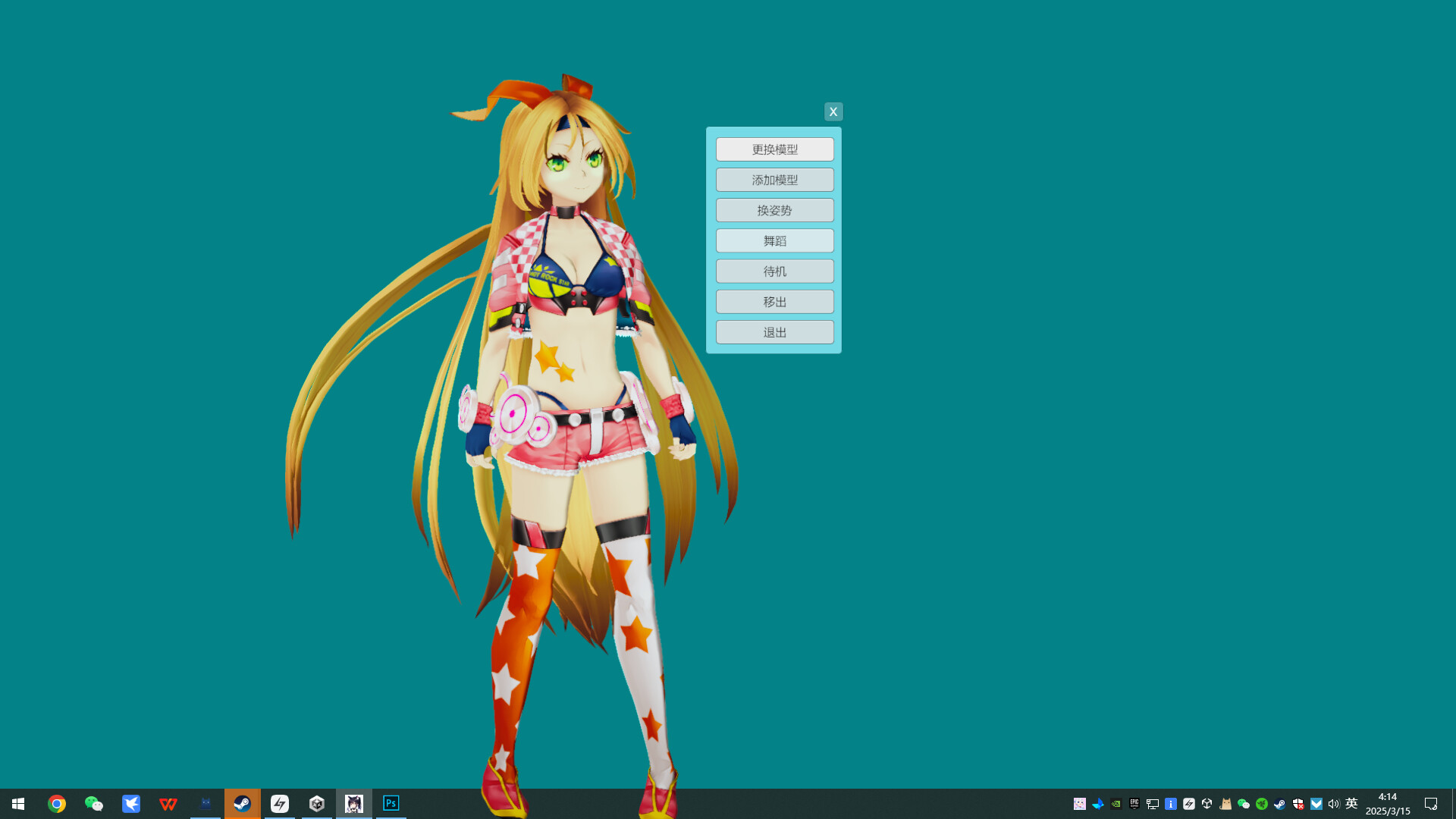Close the model menu with X
The height and width of the screenshot is (819, 1456).
pyautogui.click(x=833, y=111)
